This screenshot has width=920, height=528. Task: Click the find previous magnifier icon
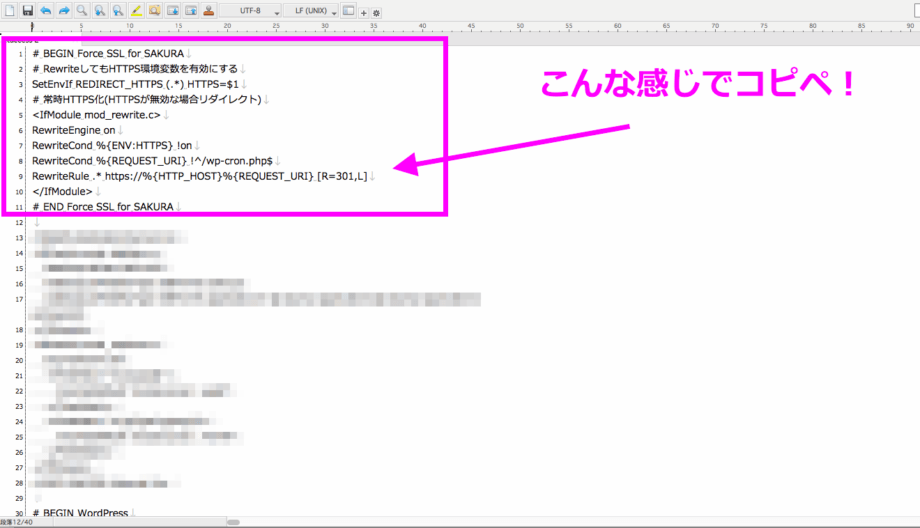click(x=100, y=10)
